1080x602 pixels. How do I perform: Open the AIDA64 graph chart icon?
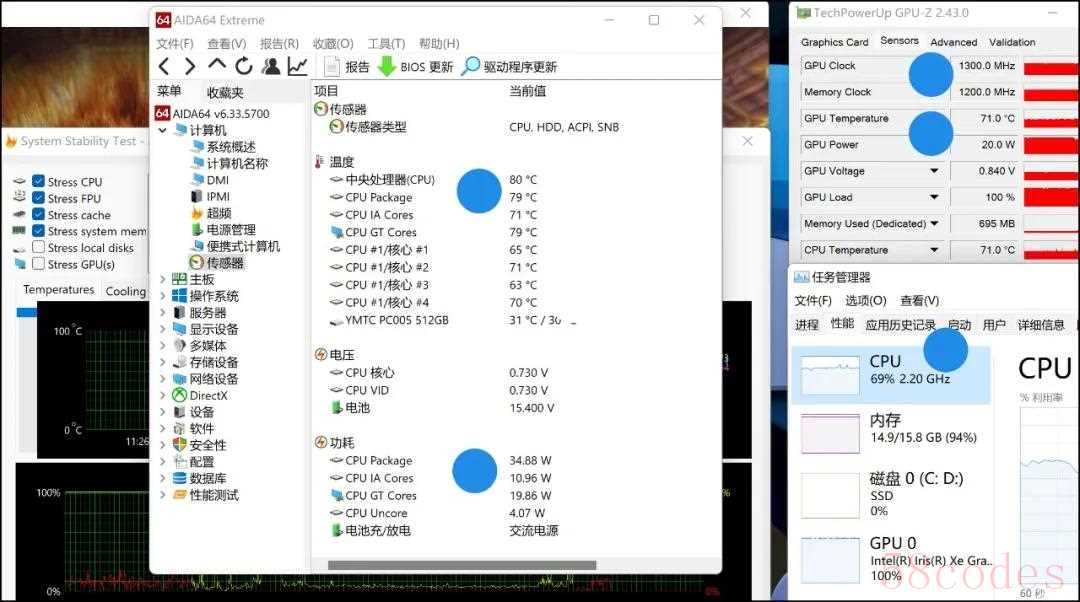pos(298,66)
